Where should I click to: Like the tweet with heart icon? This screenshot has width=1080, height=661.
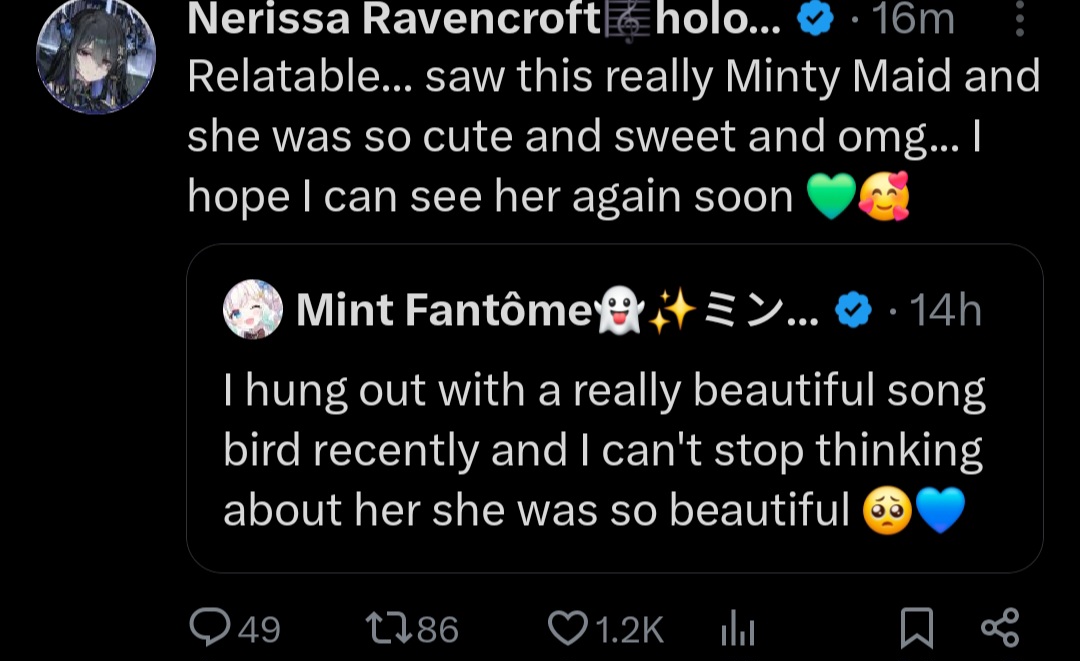click(x=568, y=628)
